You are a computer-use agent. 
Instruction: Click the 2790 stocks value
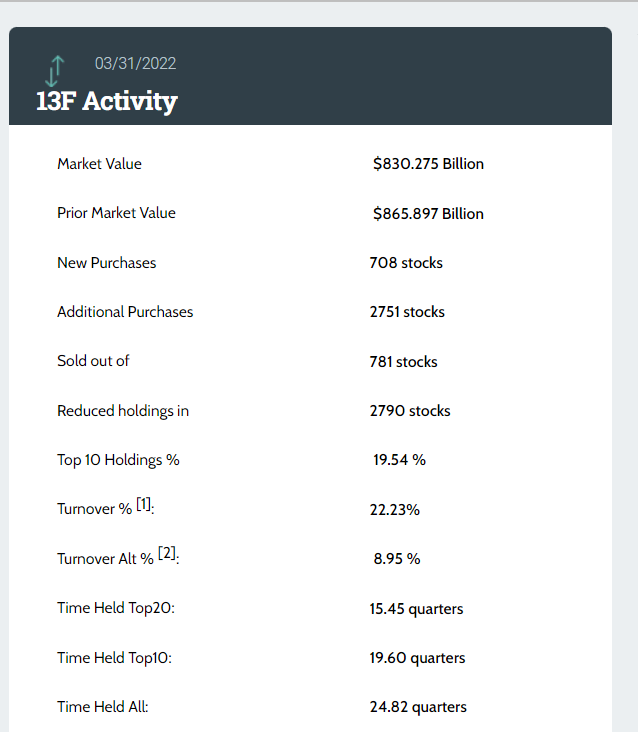pos(410,411)
